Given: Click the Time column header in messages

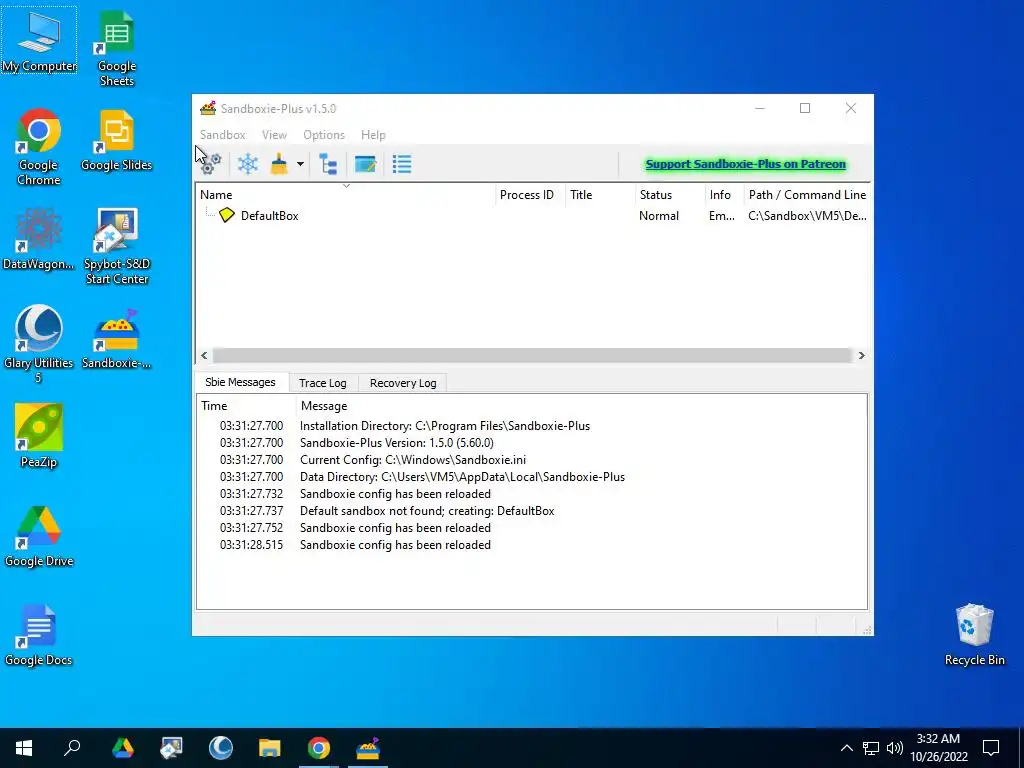Looking at the screenshot, I should [x=247, y=406].
